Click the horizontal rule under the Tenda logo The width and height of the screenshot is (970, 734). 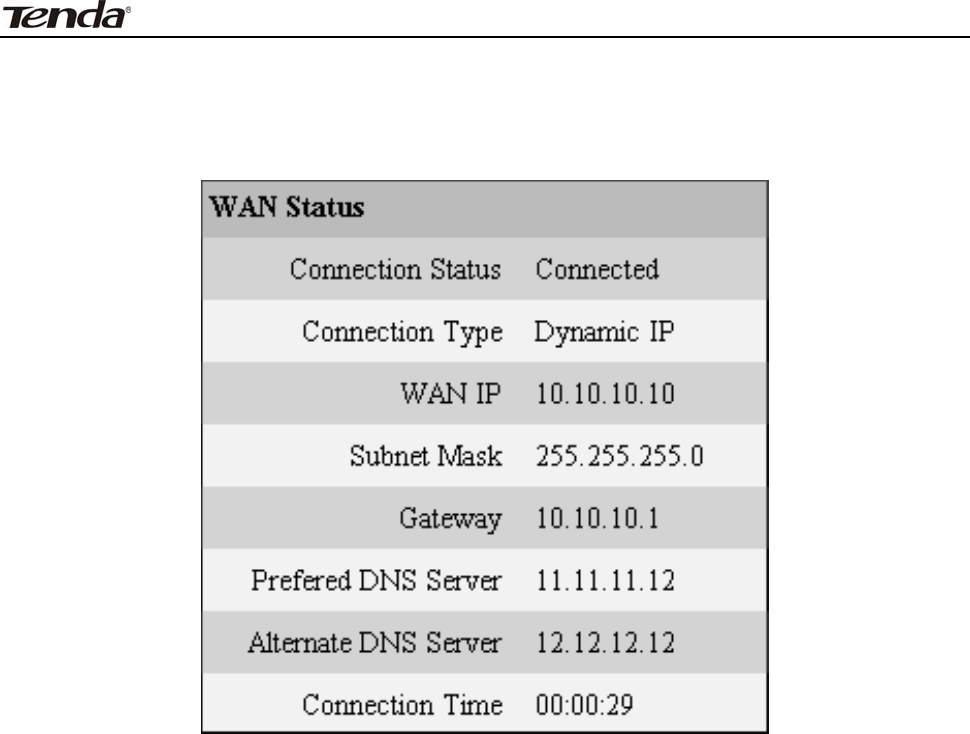click(x=485, y=37)
